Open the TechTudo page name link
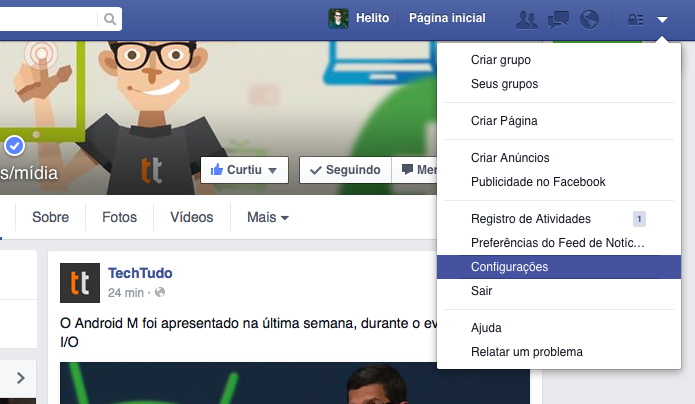 [x=141, y=273]
